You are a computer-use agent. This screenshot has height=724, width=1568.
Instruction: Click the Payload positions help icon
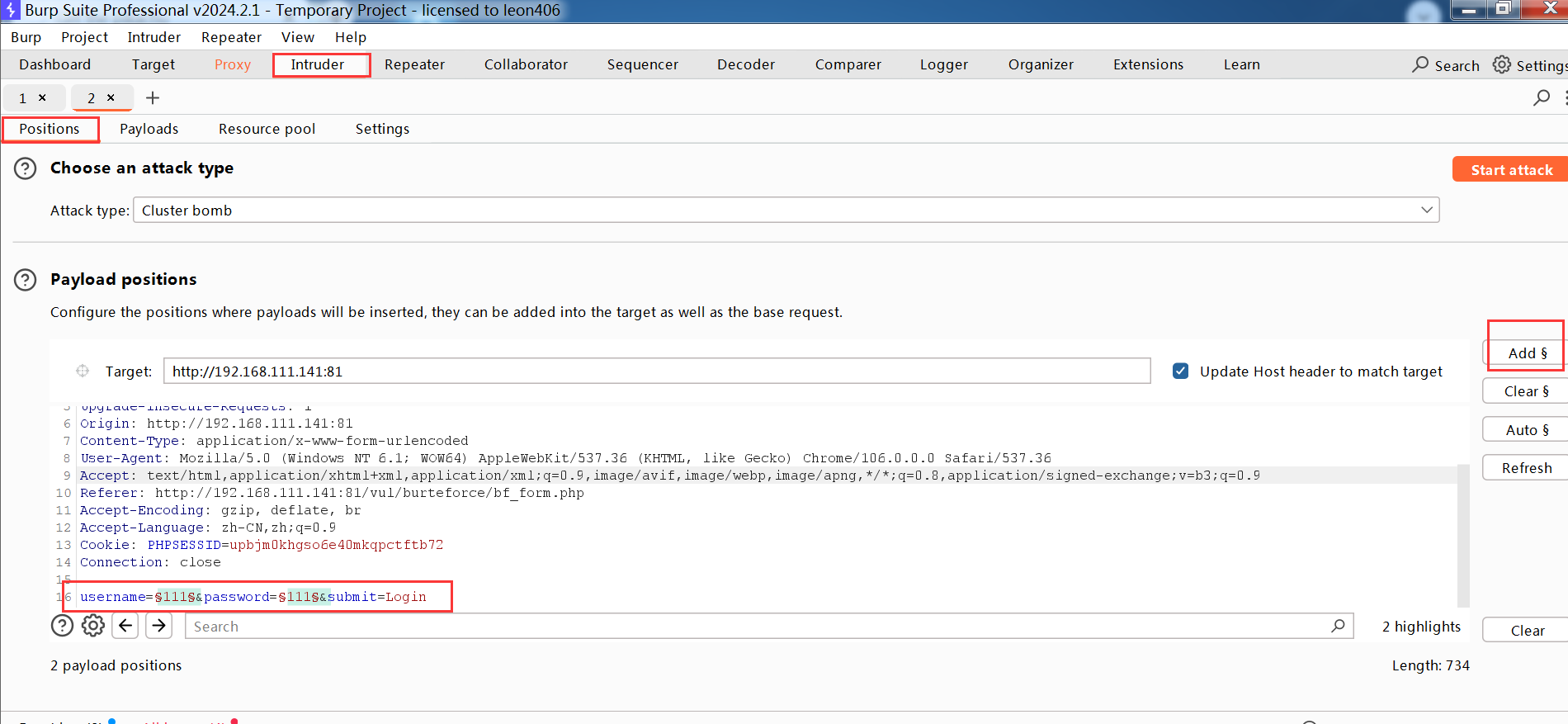coord(26,280)
